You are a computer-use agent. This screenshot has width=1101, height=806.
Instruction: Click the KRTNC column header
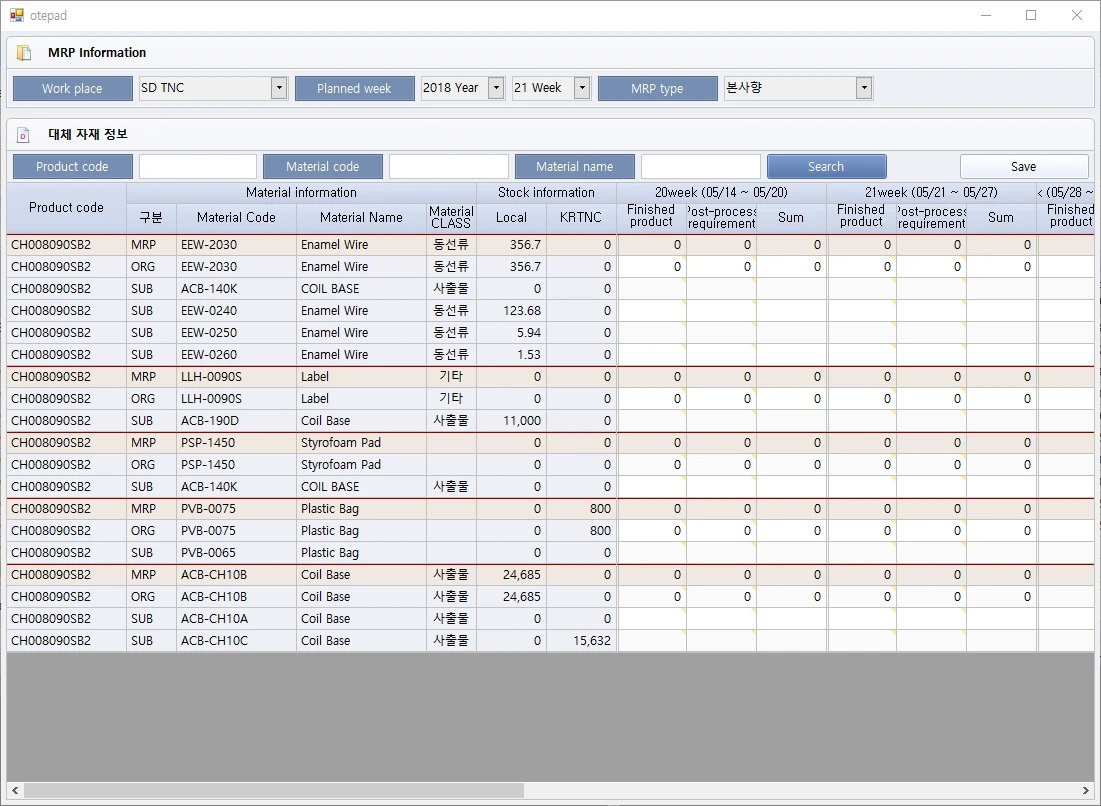[x=581, y=218]
